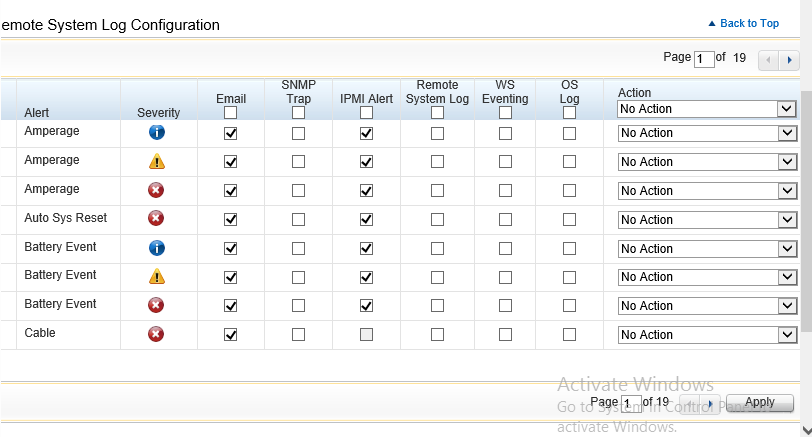Screen dimensions: 812x437
Task: Click the informational severity icon for Battery Event
Action: point(157,248)
